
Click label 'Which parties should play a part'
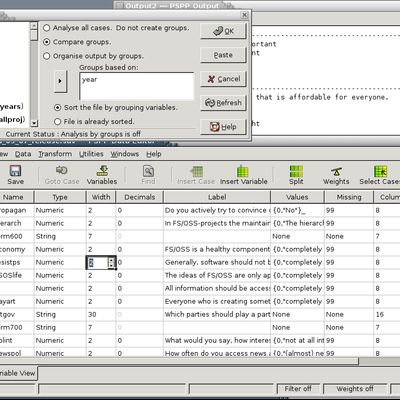217,314
